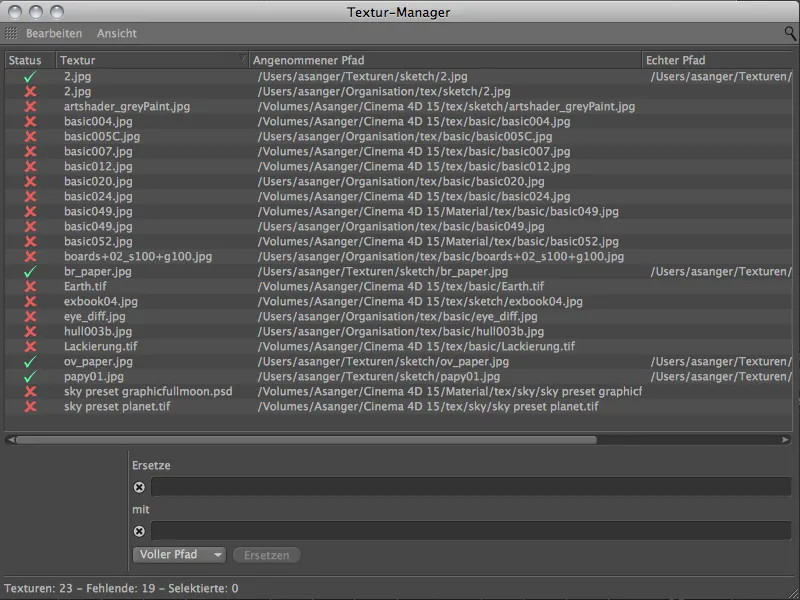
Task: Select the artshader_greyPaint.jpg texture row
Action: [x=398, y=107]
